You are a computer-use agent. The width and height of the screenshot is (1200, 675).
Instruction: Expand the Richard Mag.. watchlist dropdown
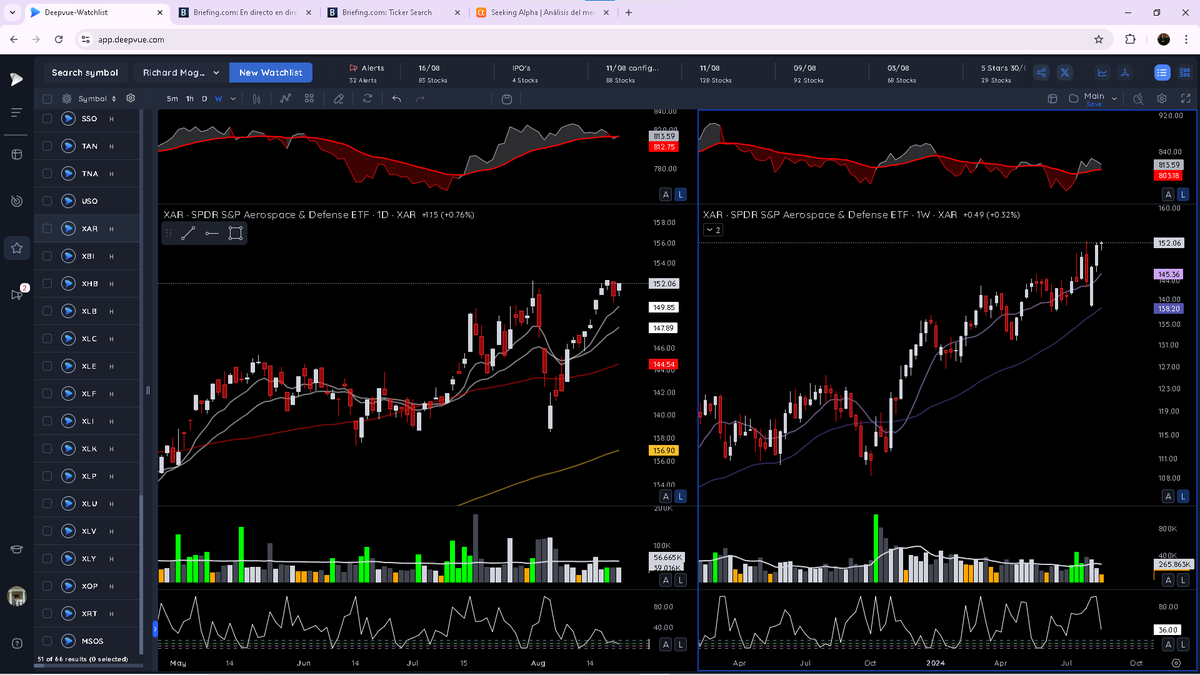(x=180, y=72)
